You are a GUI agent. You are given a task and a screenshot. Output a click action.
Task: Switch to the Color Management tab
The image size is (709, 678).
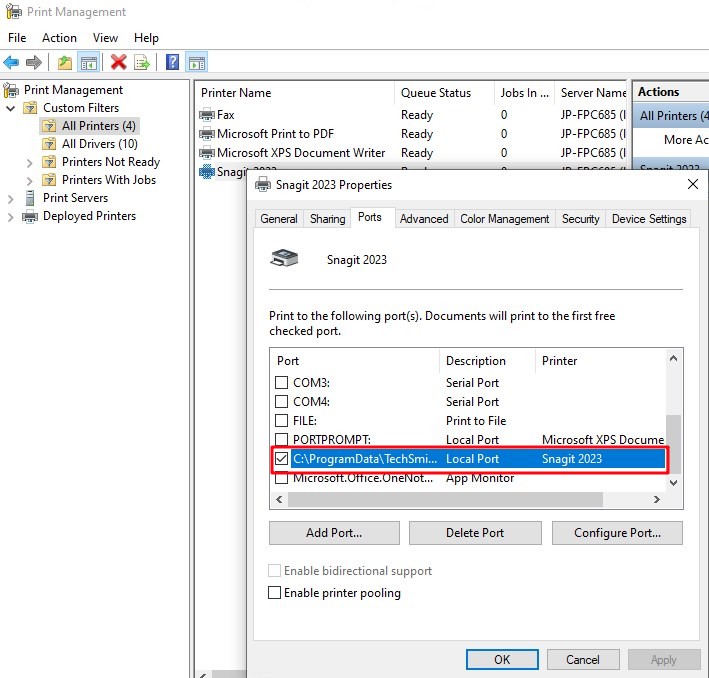tap(505, 219)
